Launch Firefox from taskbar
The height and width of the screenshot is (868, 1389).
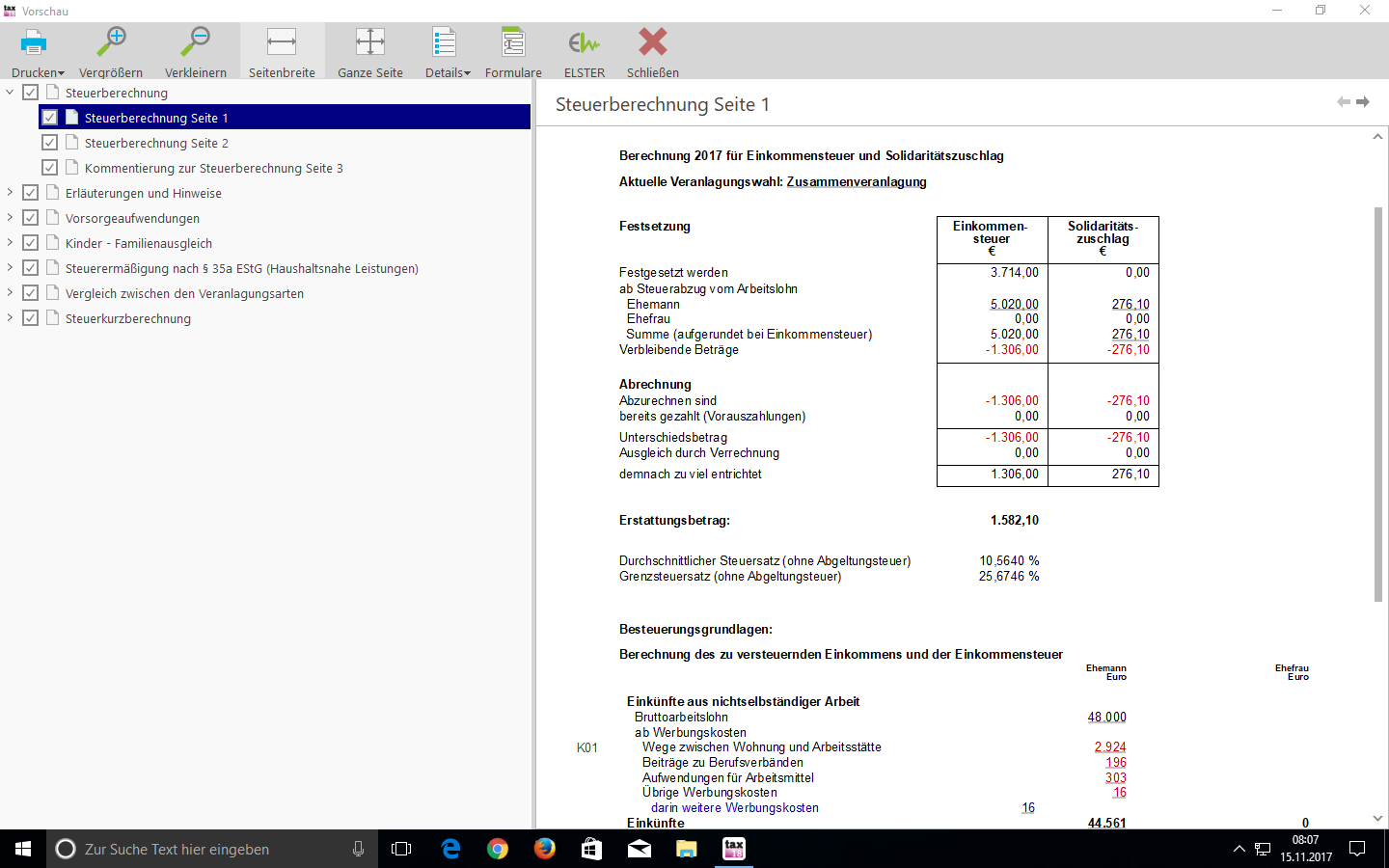[545, 849]
